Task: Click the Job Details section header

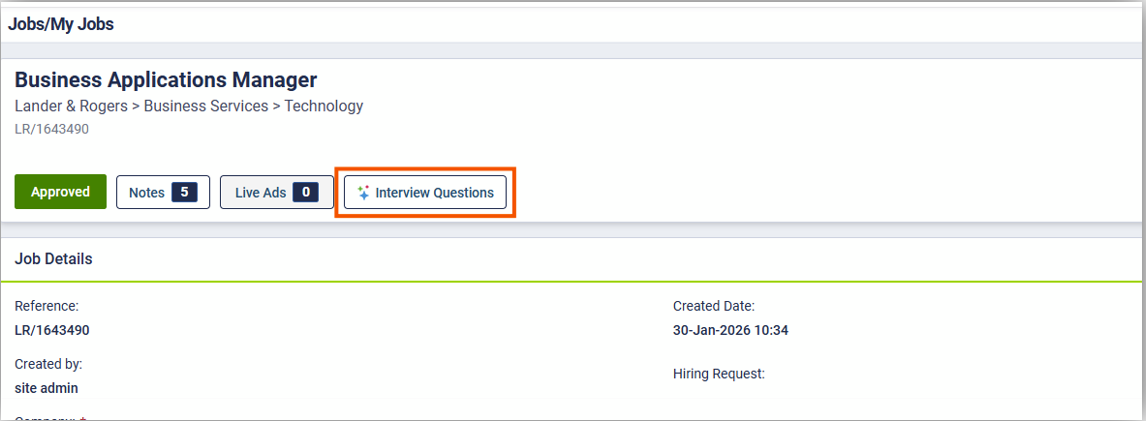Action: tap(54, 259)
